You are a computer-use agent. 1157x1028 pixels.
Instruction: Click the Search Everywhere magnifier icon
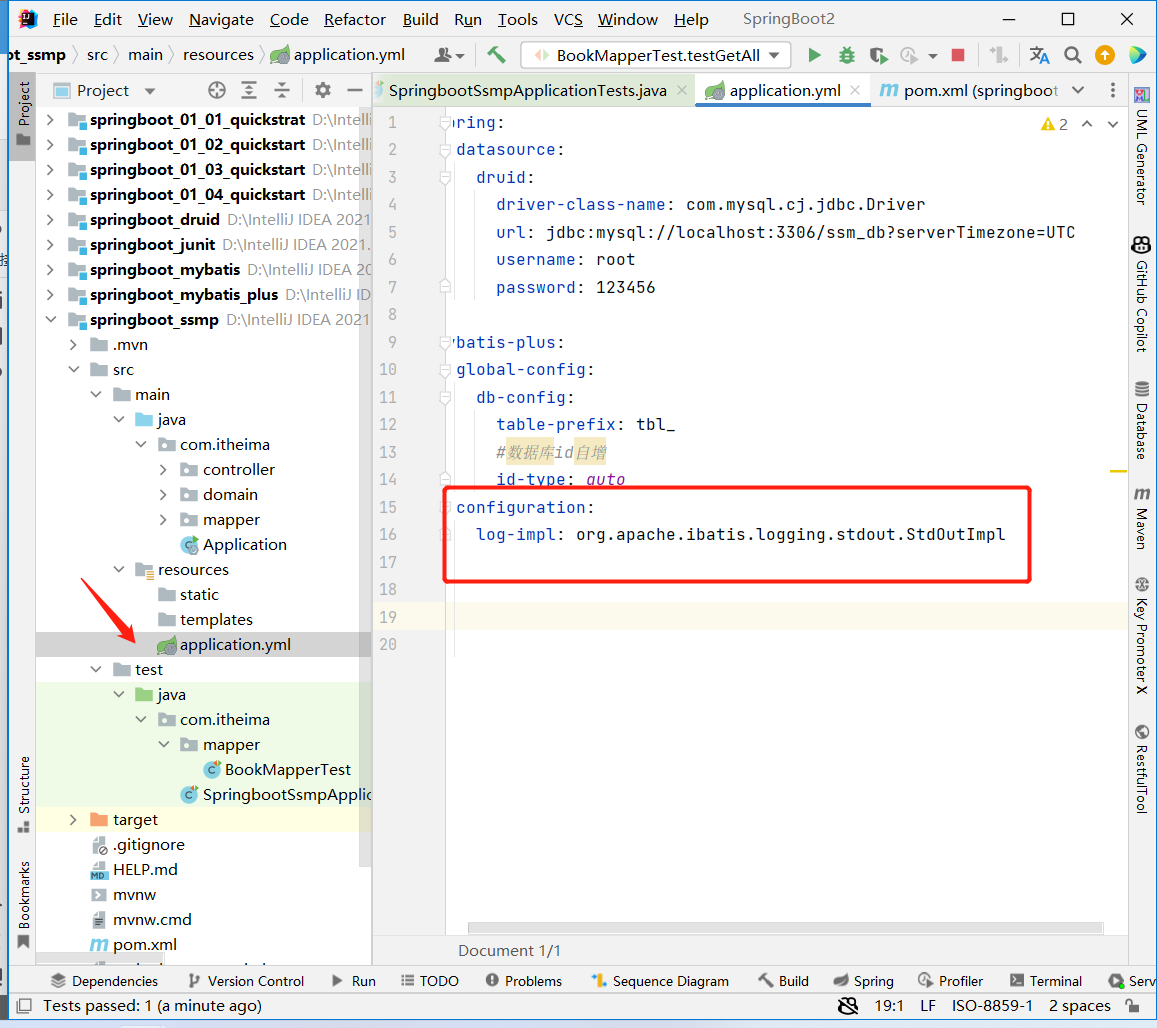tap(1072, 55)
